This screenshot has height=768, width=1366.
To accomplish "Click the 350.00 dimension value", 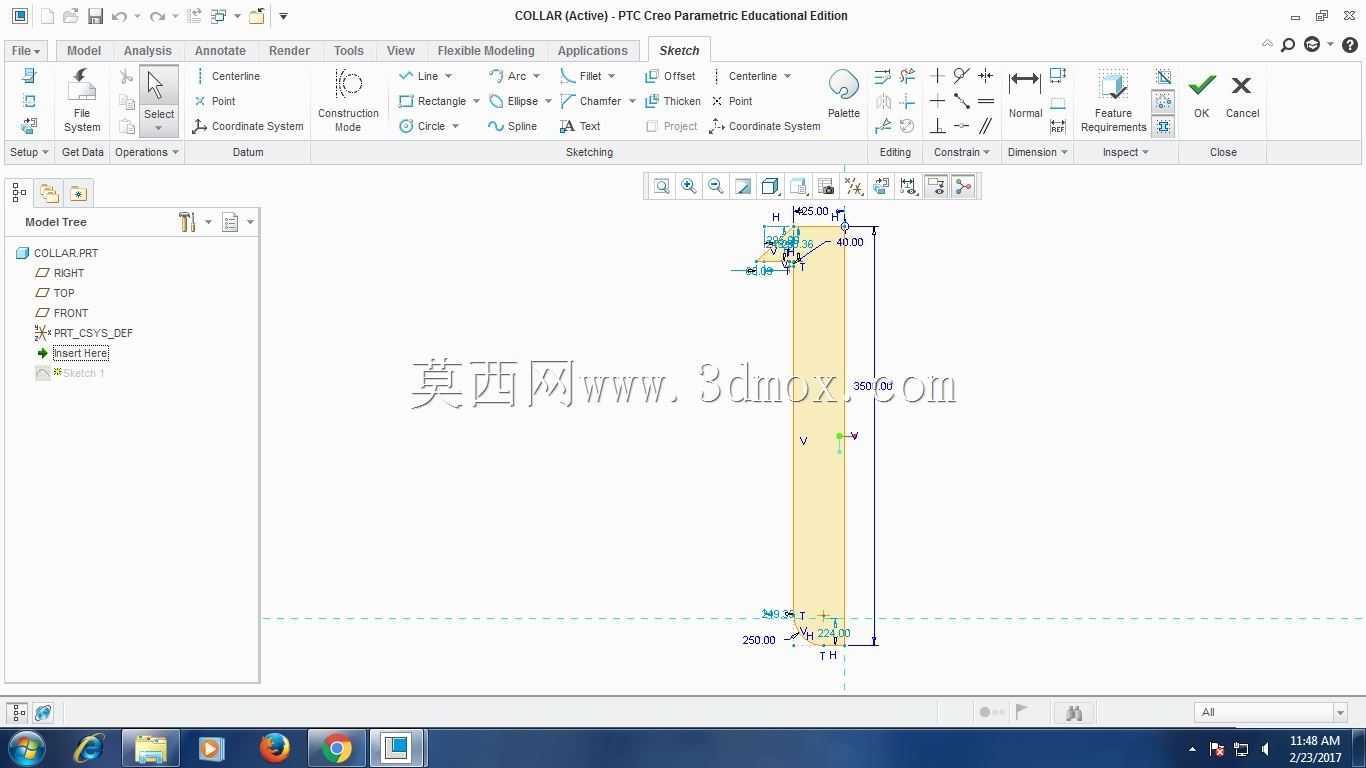I will pos(871,386).
